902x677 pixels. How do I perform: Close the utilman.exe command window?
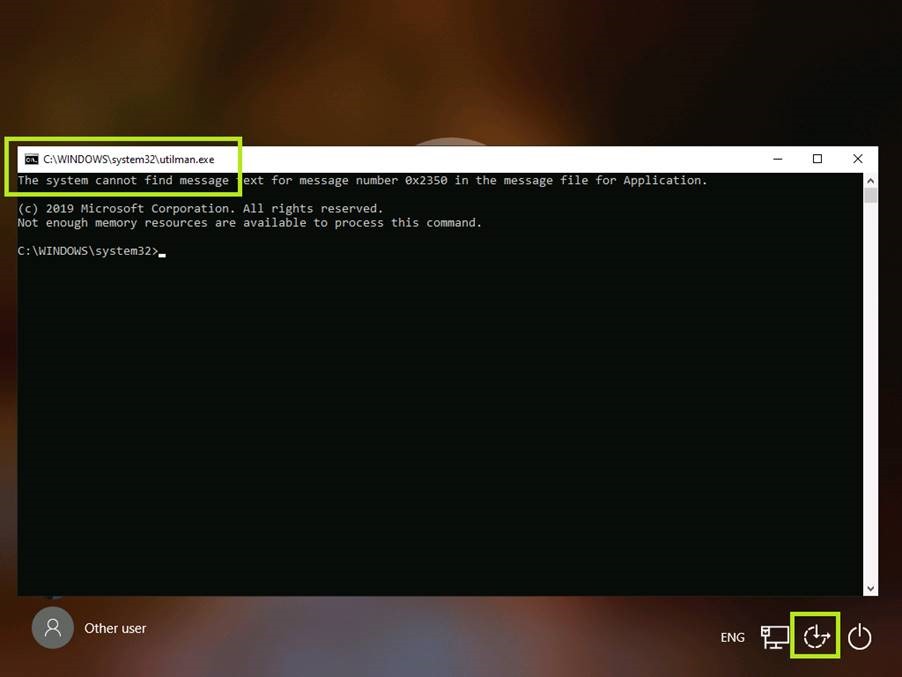click(857, 159)
